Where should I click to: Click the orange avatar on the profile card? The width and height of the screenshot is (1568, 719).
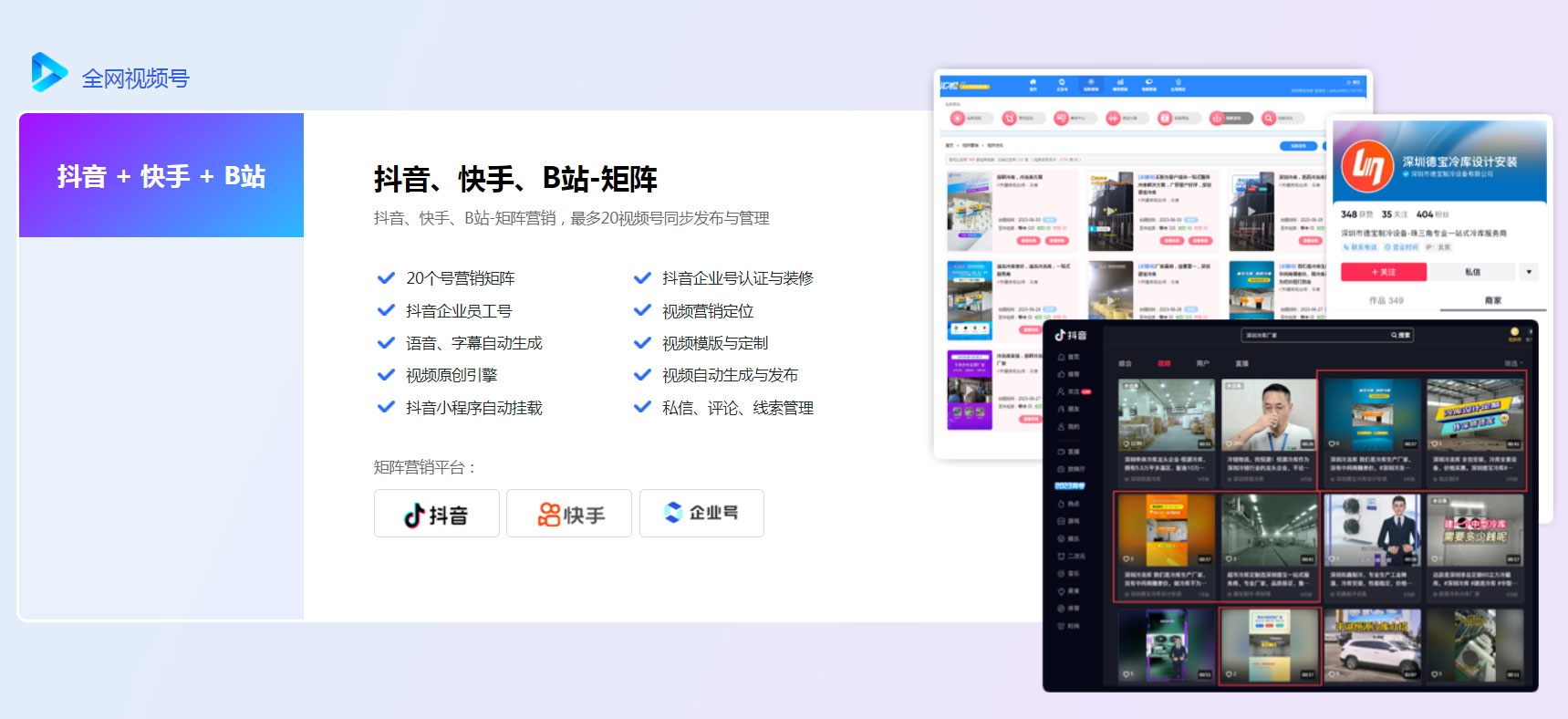click(1366, 166)
